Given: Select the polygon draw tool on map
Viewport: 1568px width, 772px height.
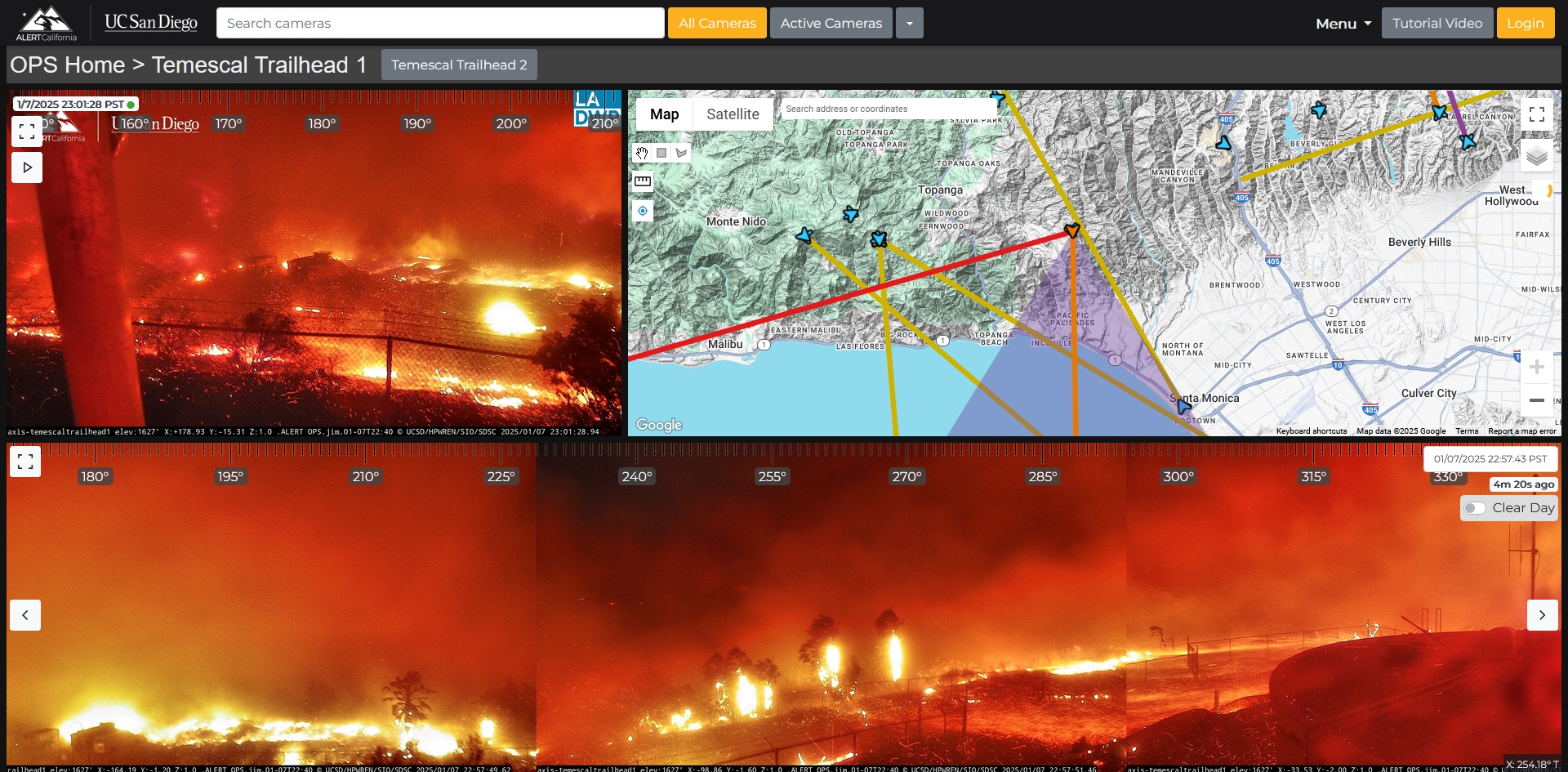Looking at the screenshot, I should tap(681, 153).
